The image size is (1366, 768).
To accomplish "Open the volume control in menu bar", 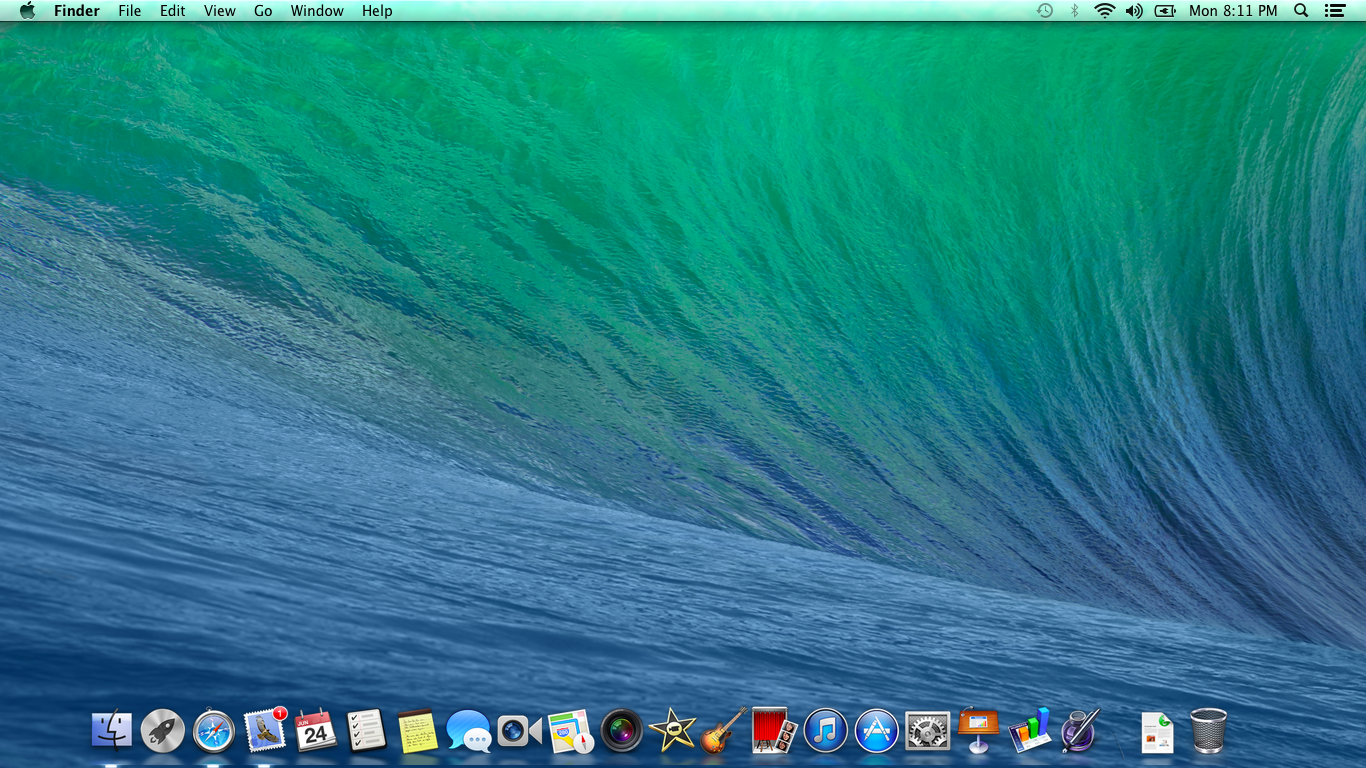I will coord(1134,11).
